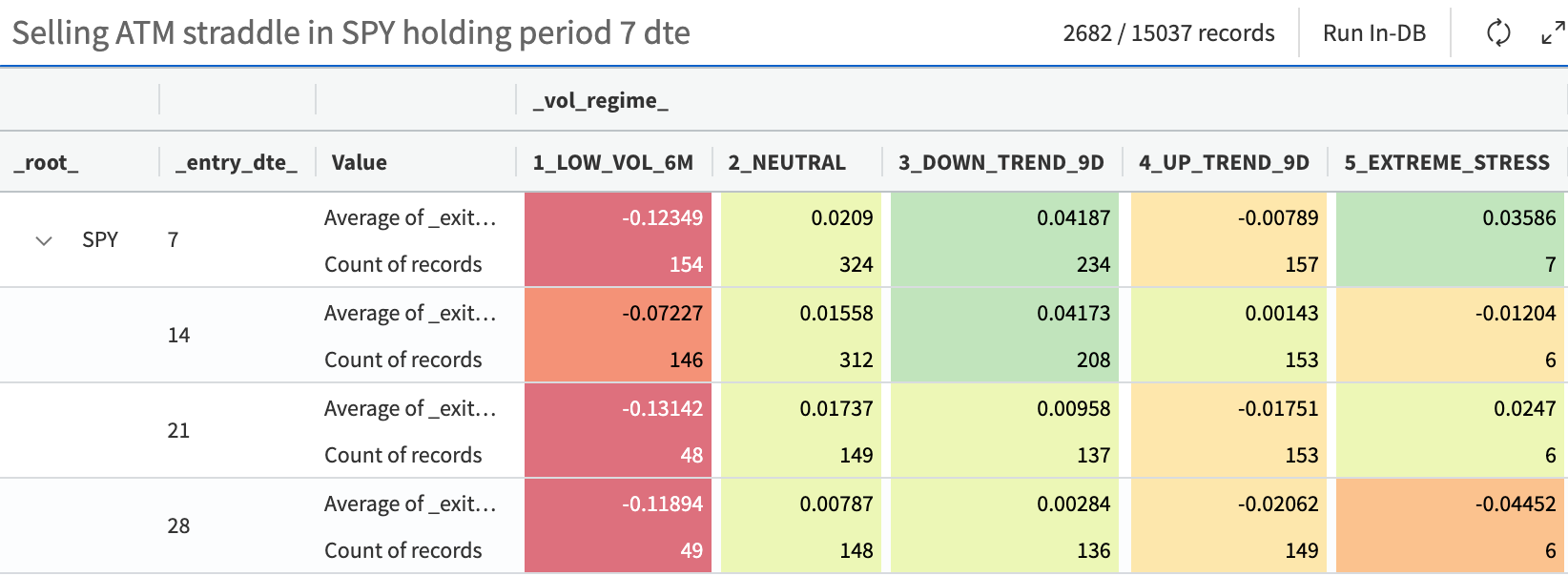1568x576 pixels.
Task: Click the _entry_dte_ column header
Action: 236,162
